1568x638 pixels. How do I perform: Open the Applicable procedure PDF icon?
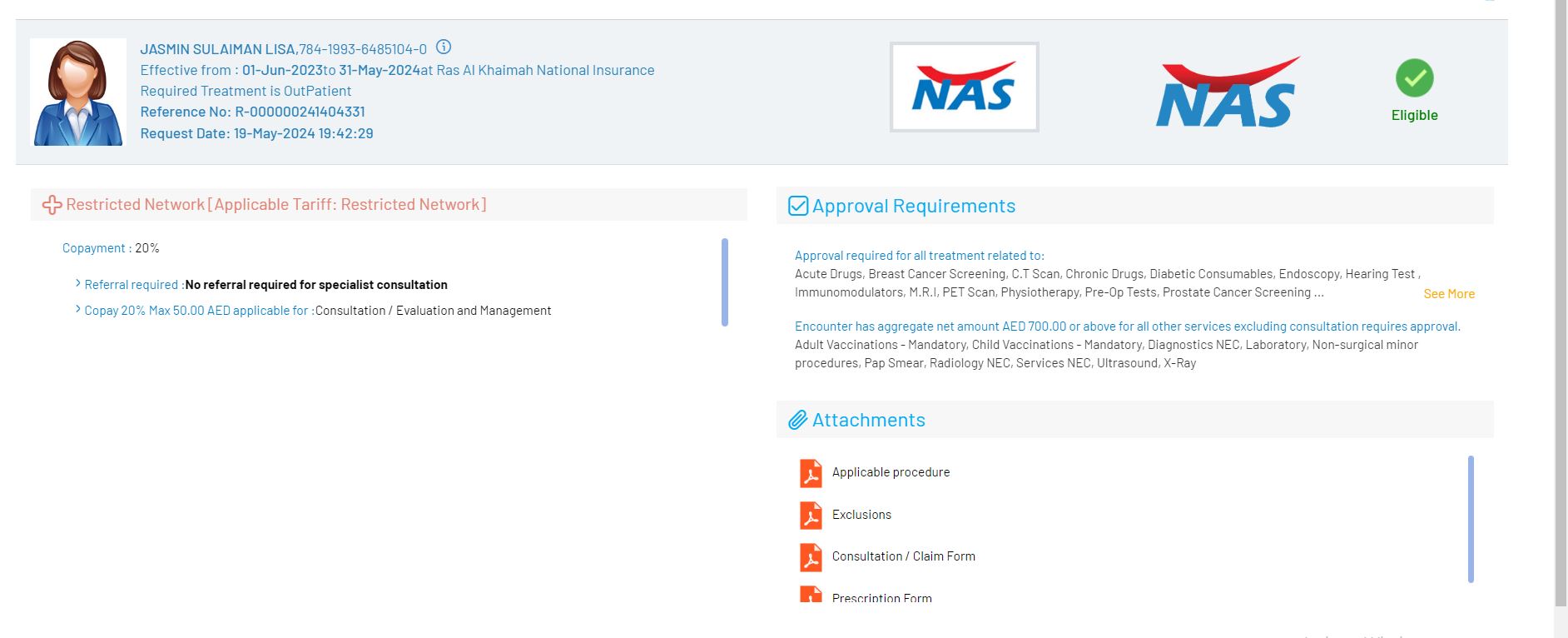(x=811, y=473)
